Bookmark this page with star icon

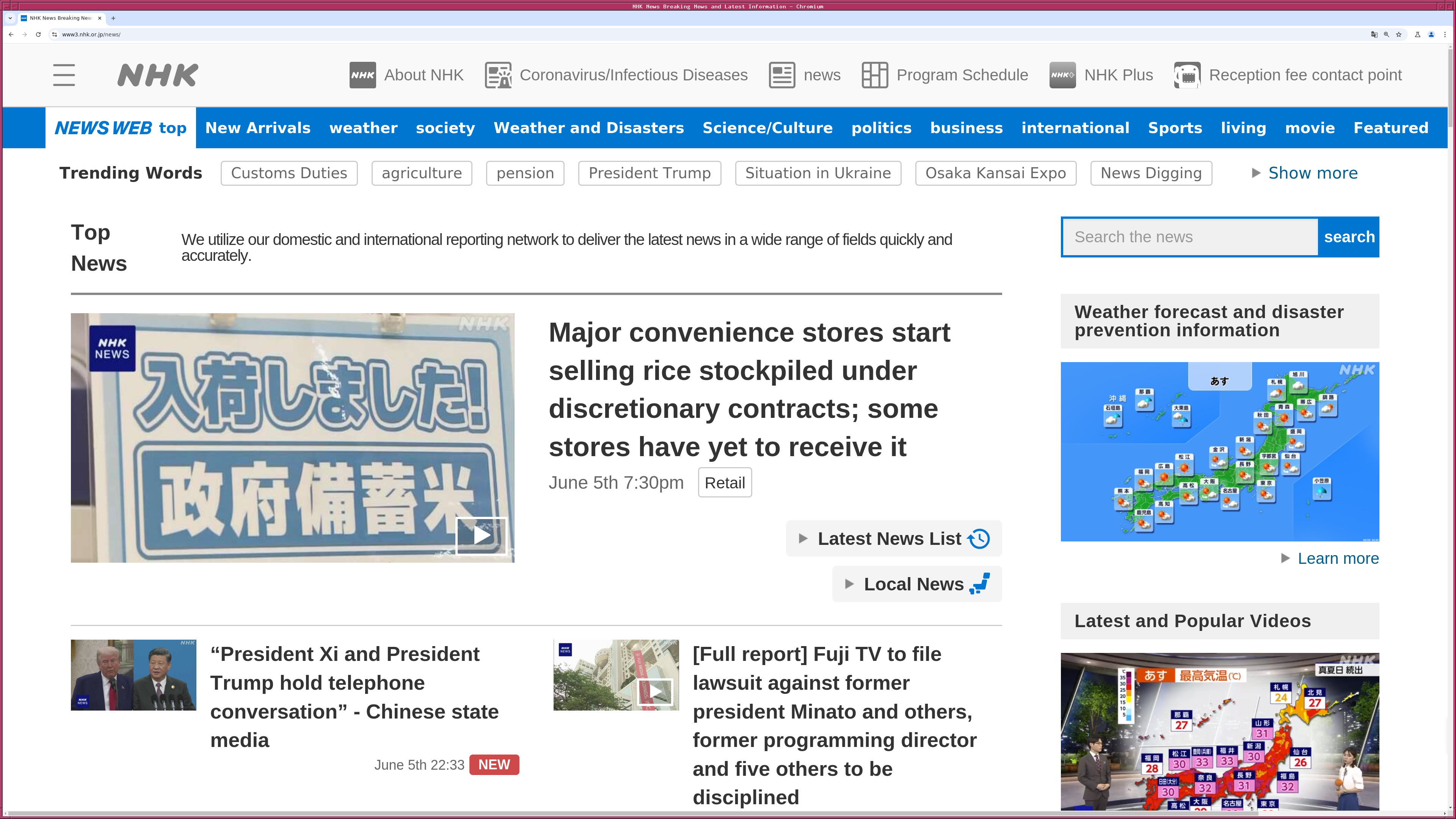point(1399,35)
